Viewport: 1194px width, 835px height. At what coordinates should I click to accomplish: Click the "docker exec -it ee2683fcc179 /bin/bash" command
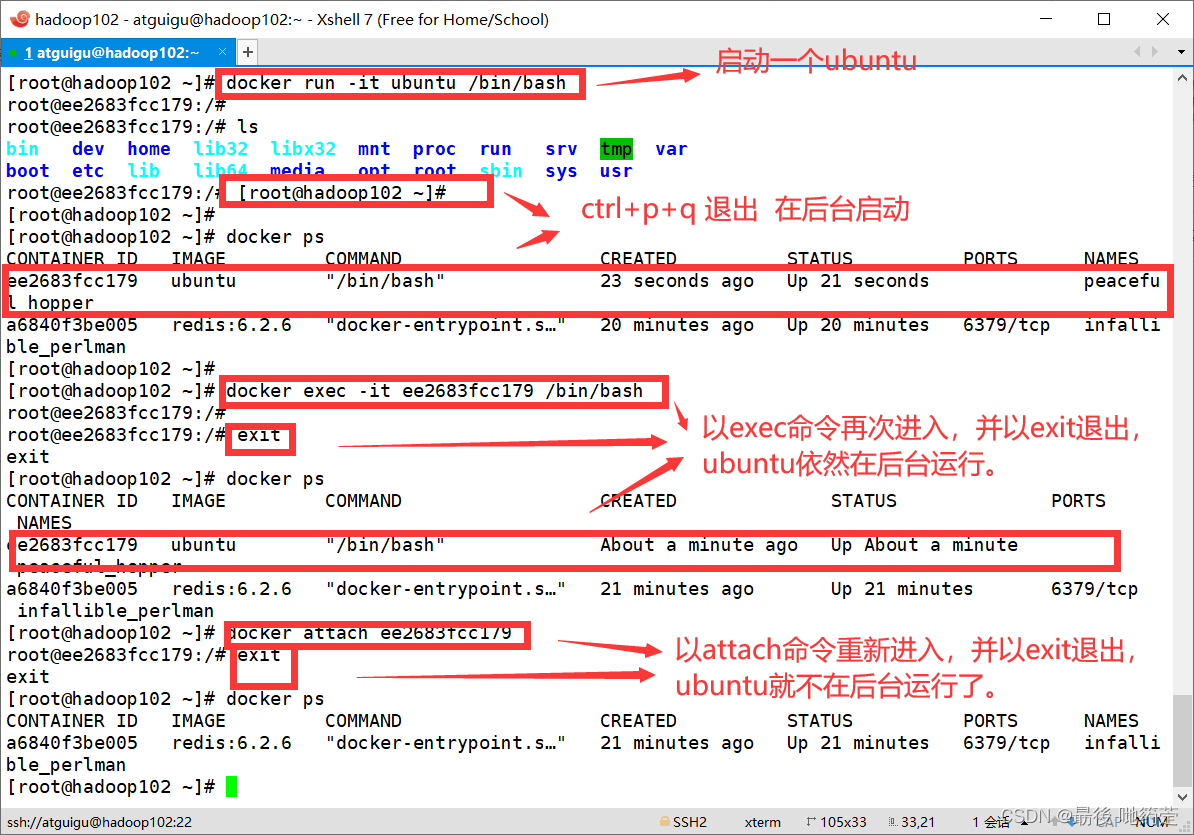(434, 391)
